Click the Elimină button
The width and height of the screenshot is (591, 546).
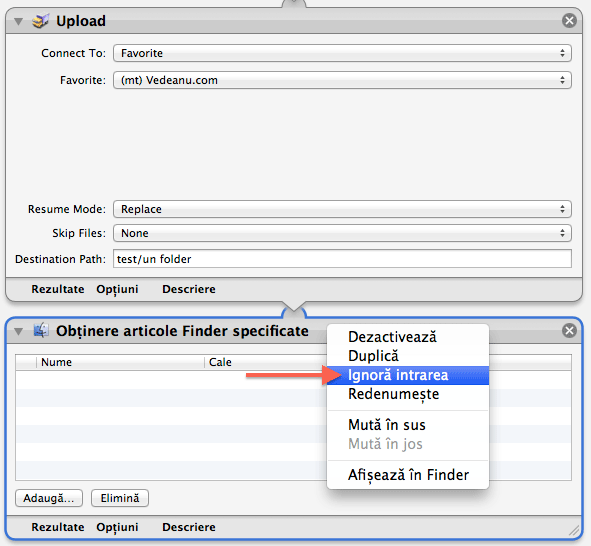[120, 498]
